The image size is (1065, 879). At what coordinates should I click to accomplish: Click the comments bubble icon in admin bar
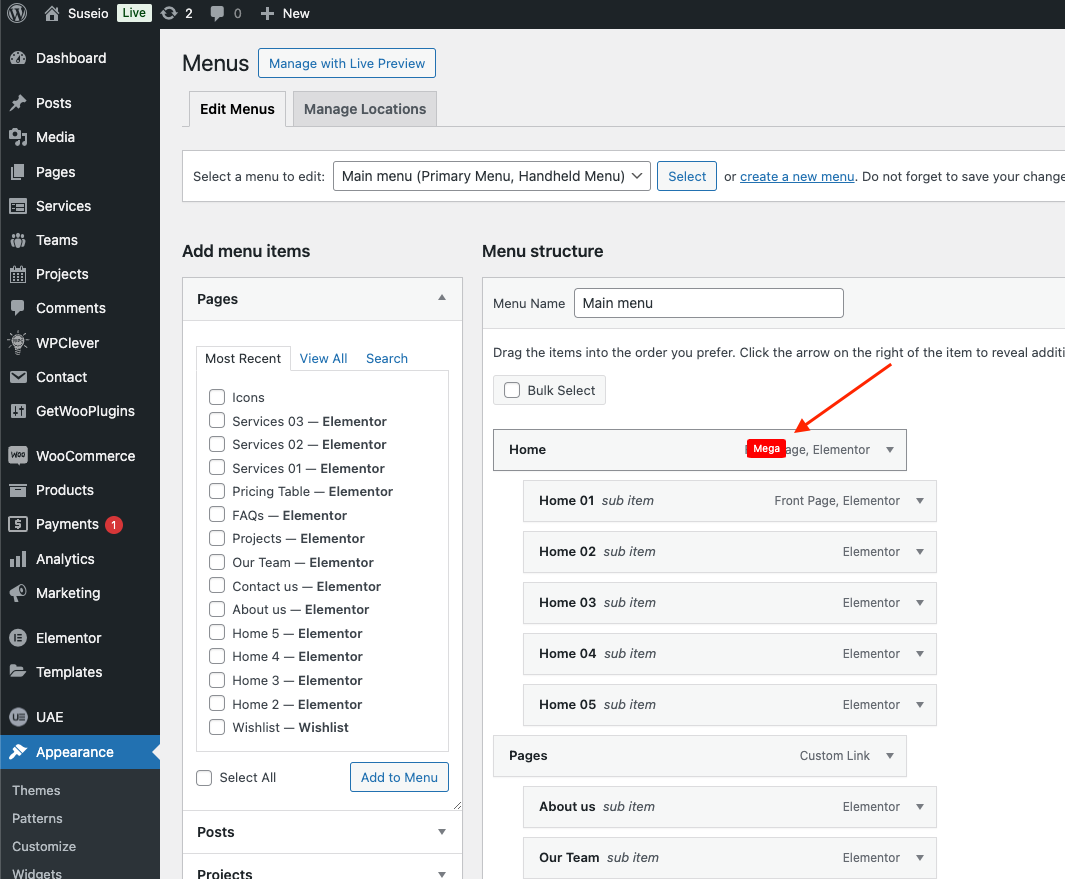(x=217, y=13)
